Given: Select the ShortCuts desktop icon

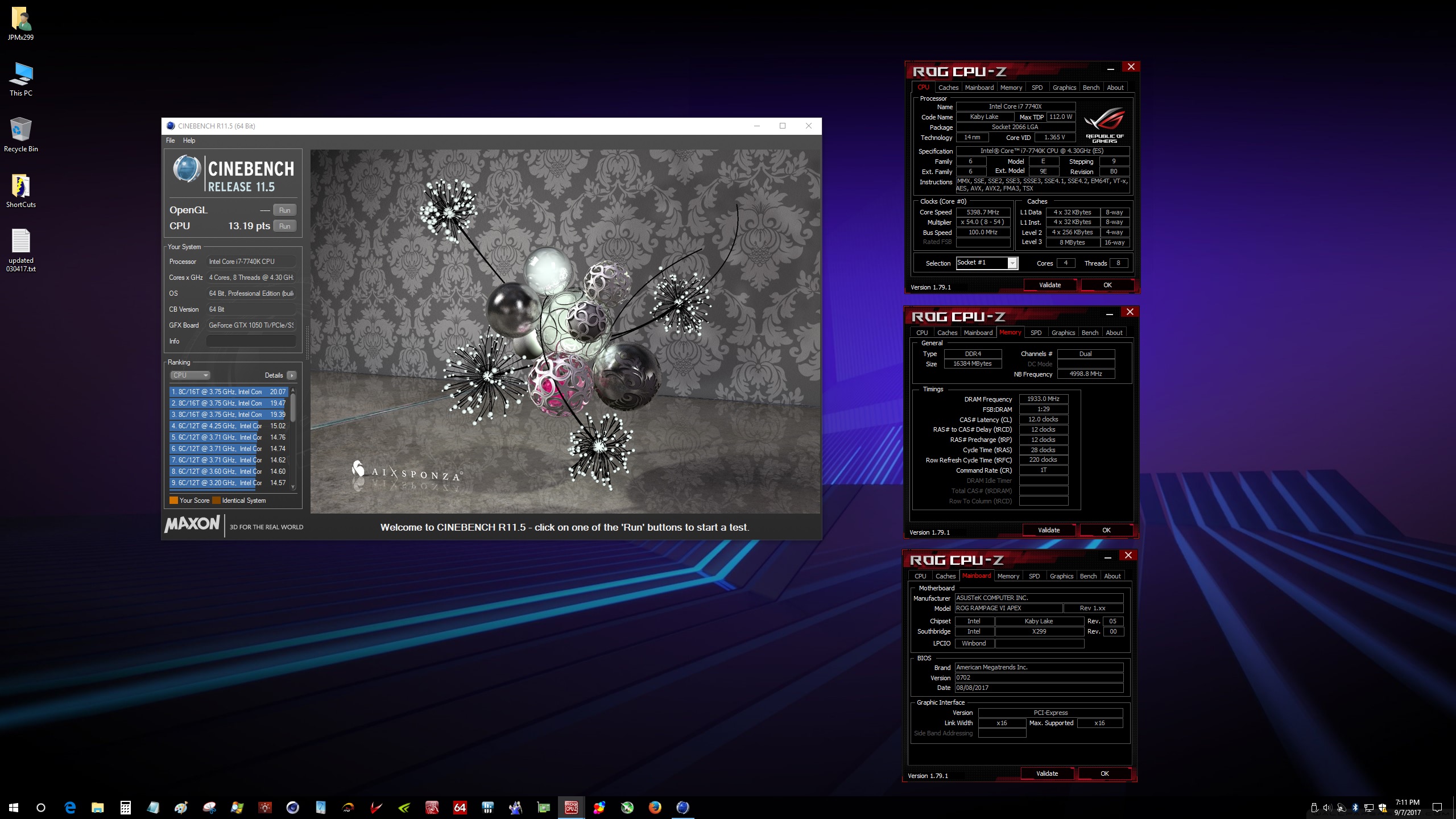Looking at the screenshot, I should 21,191.
